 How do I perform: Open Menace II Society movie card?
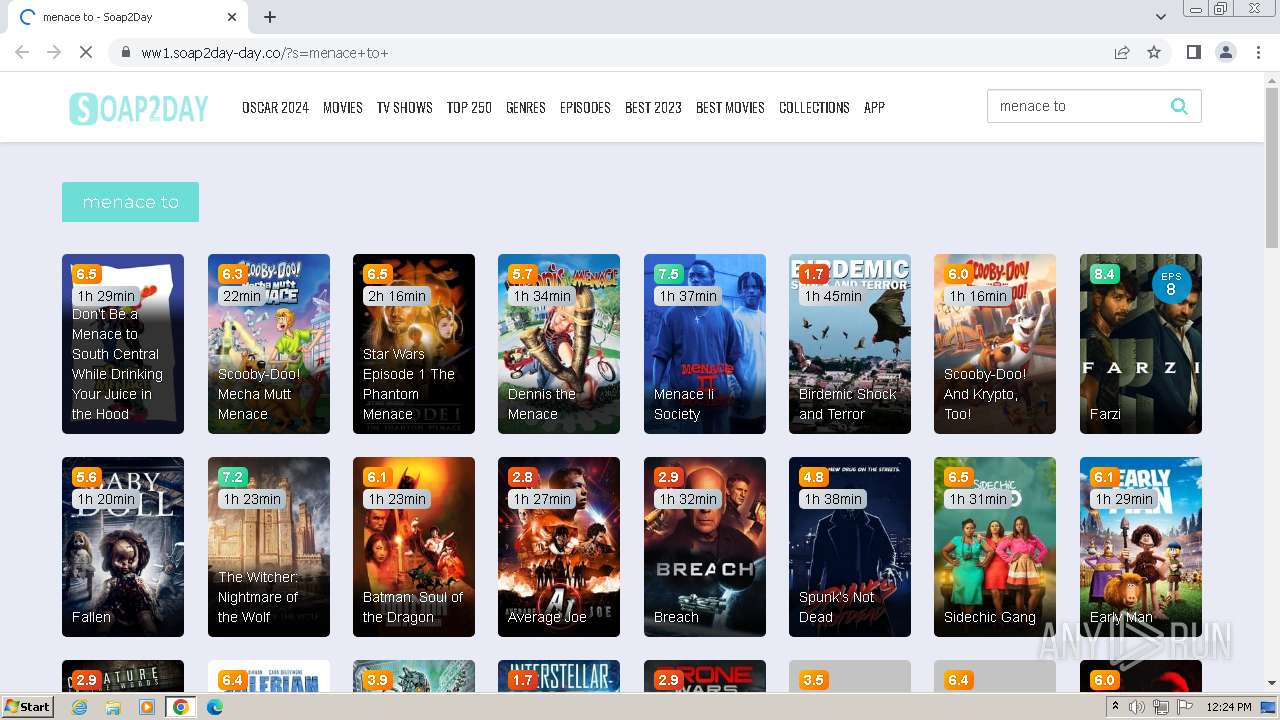tap(705, 344)
